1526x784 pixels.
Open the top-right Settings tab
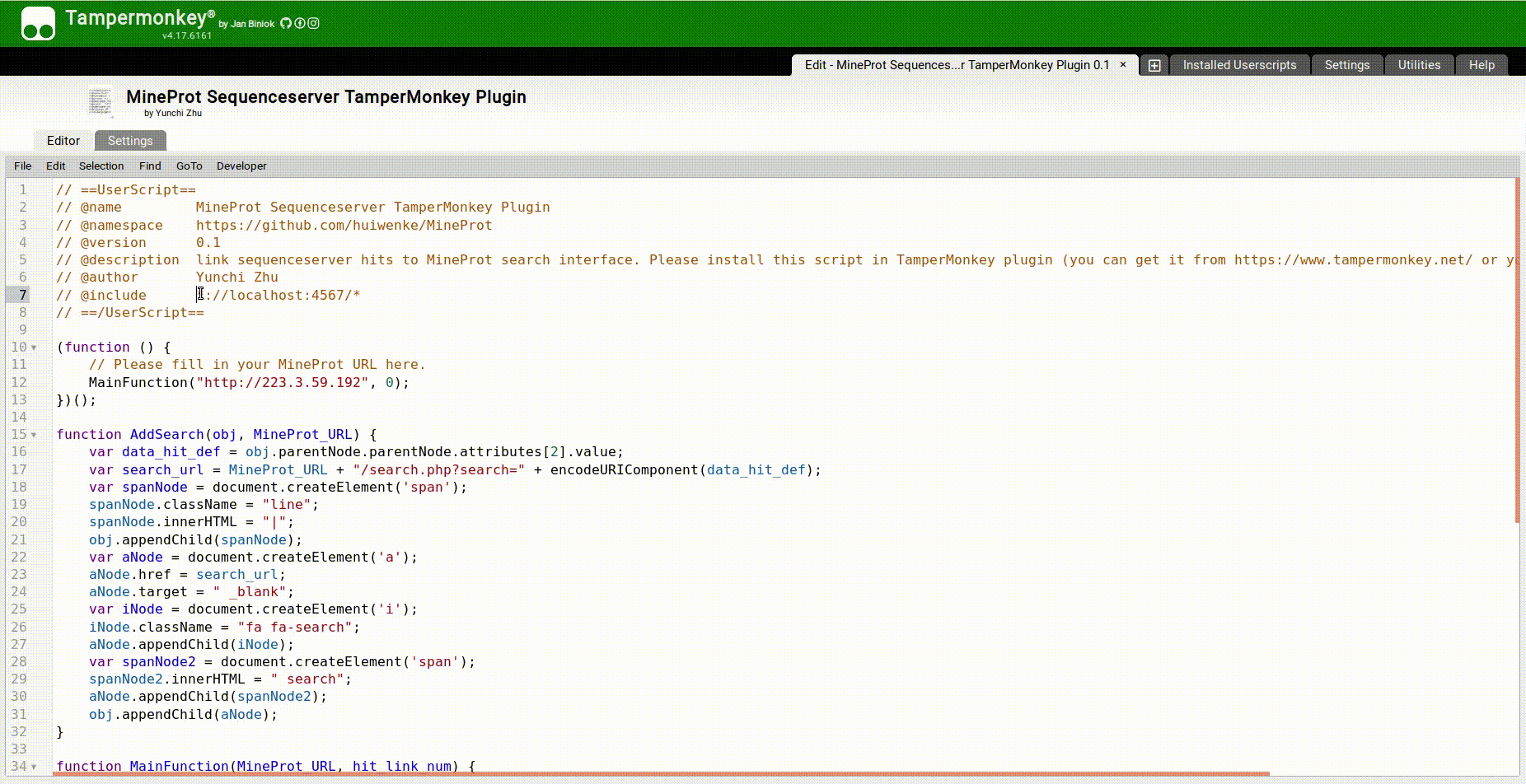(1347, 65)
